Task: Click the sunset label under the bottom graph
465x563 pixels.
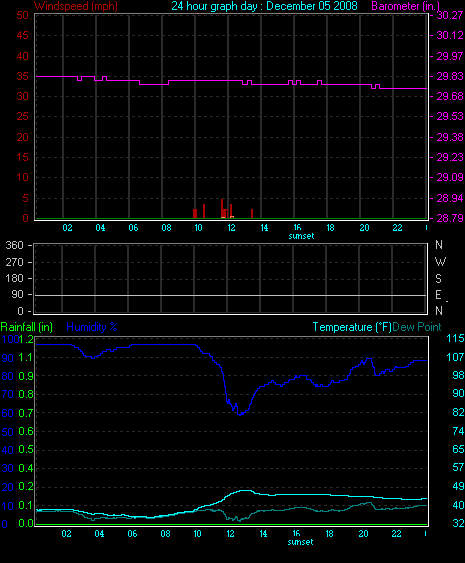Action: pyautogui.click(x=300, y=542)
